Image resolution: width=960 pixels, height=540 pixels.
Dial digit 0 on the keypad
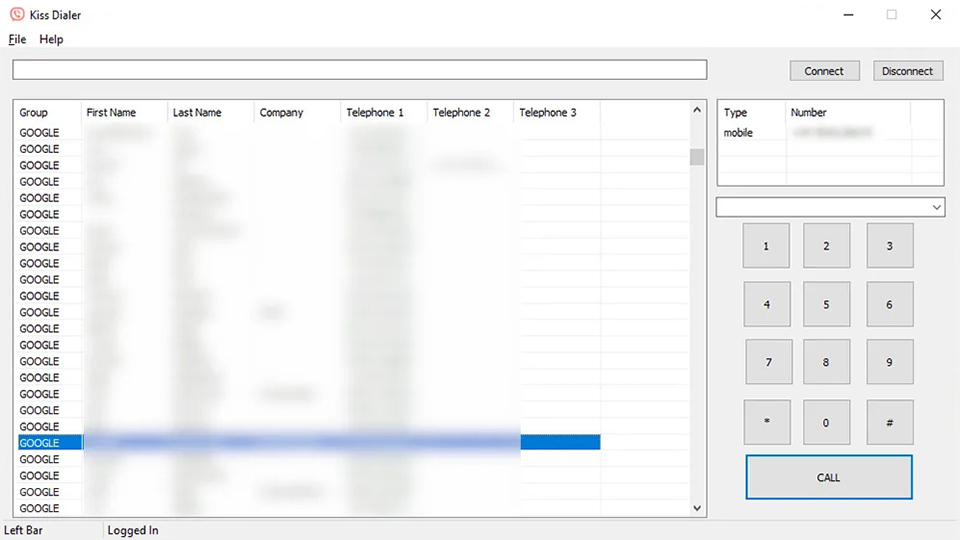[x=826, y=422]
